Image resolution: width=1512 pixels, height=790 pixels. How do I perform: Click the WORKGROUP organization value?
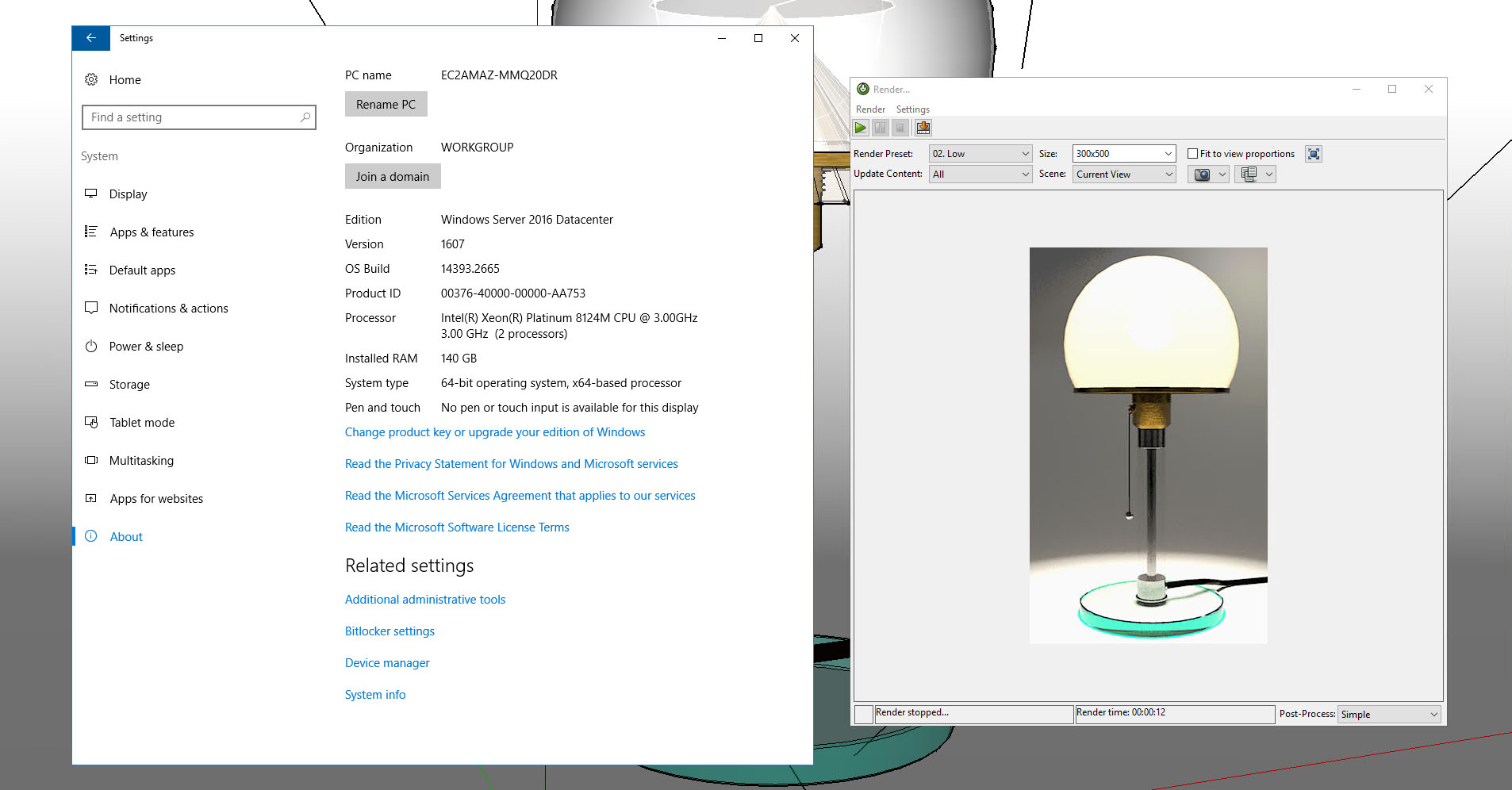[478, 148]
